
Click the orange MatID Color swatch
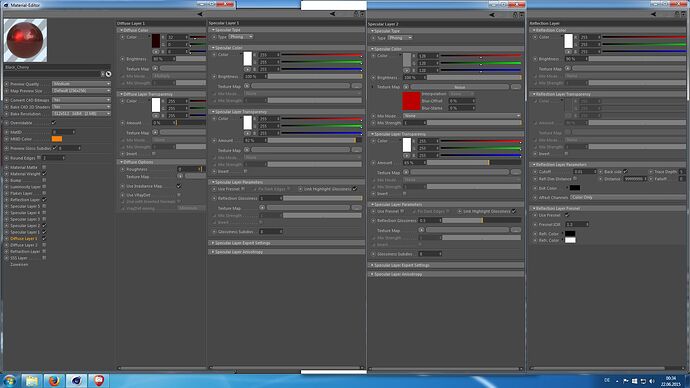57,139
